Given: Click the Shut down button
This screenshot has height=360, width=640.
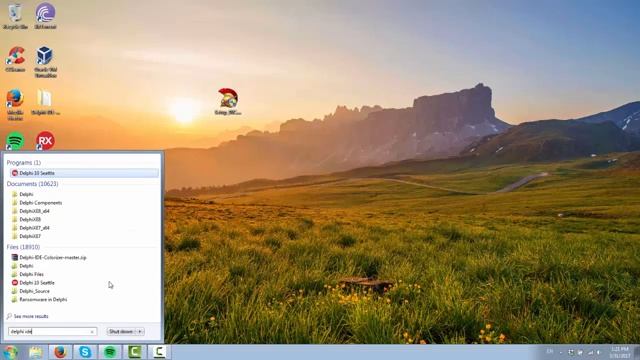Looking at the screenshot, I should pyautogui.click(x=121, y=331).
